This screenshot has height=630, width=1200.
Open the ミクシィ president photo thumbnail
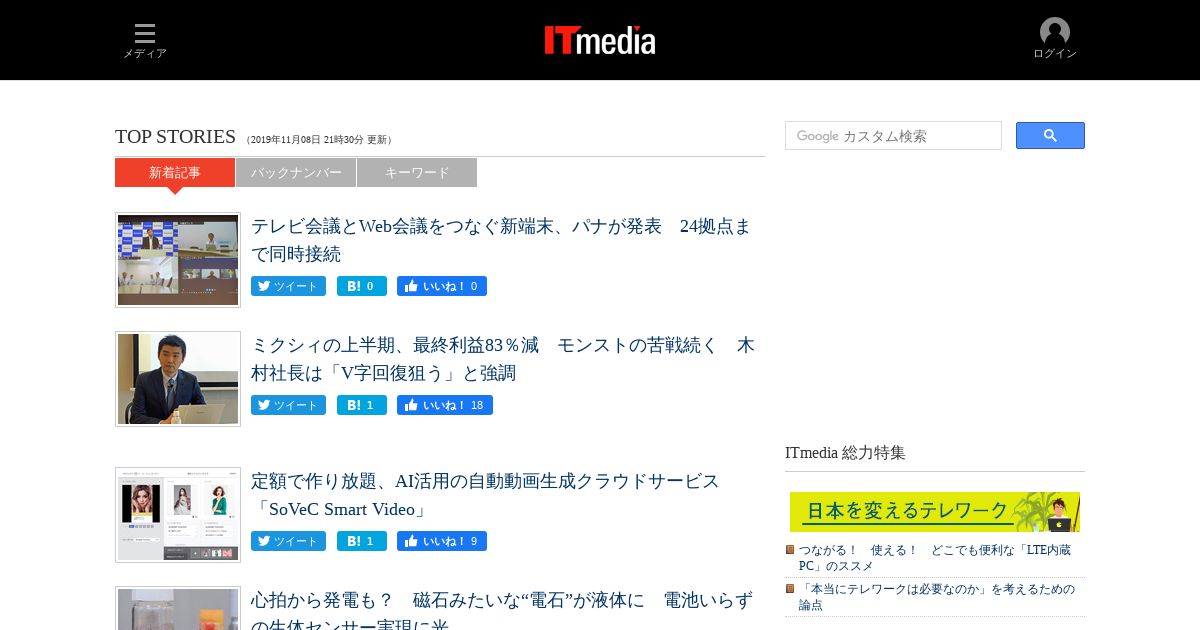(x=178, y=379)
